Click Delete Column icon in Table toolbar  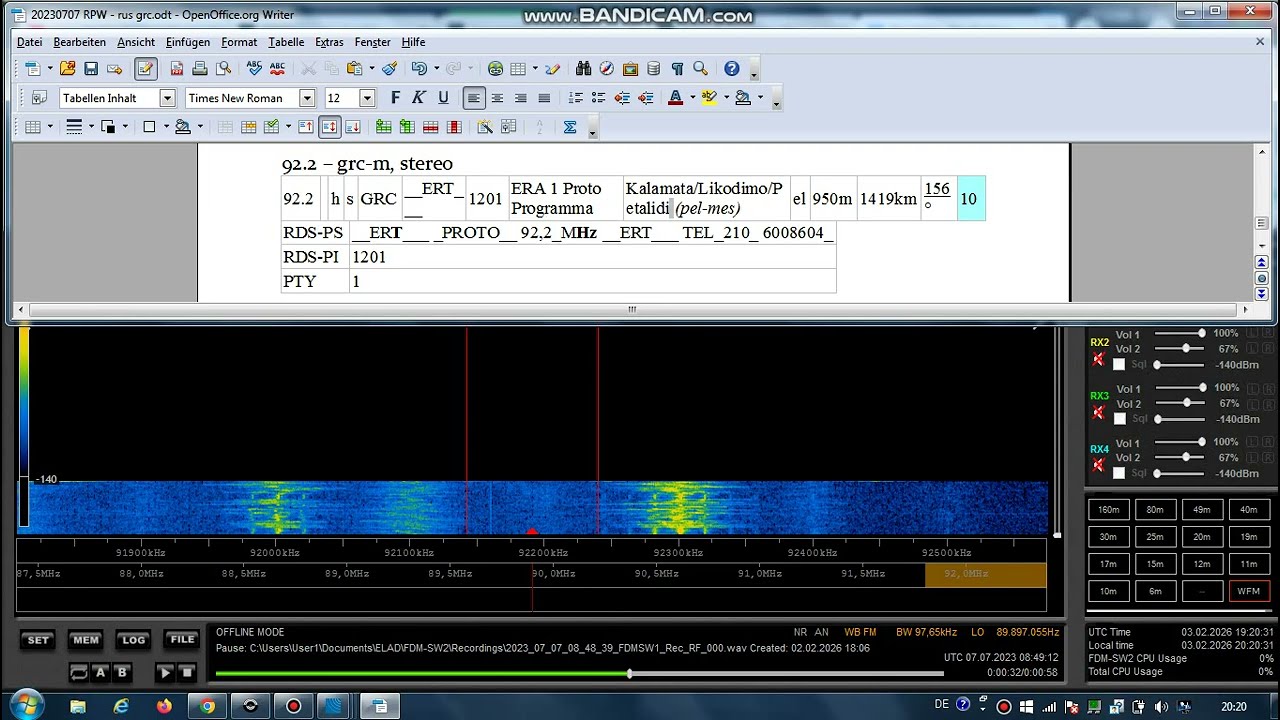coord(454,127)
